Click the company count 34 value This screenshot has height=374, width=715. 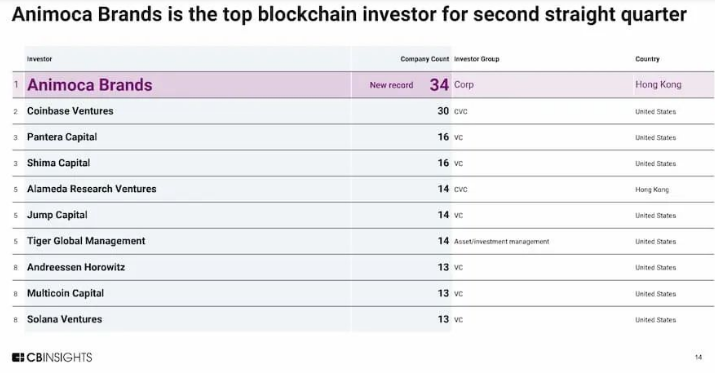[x=439, y=85]
